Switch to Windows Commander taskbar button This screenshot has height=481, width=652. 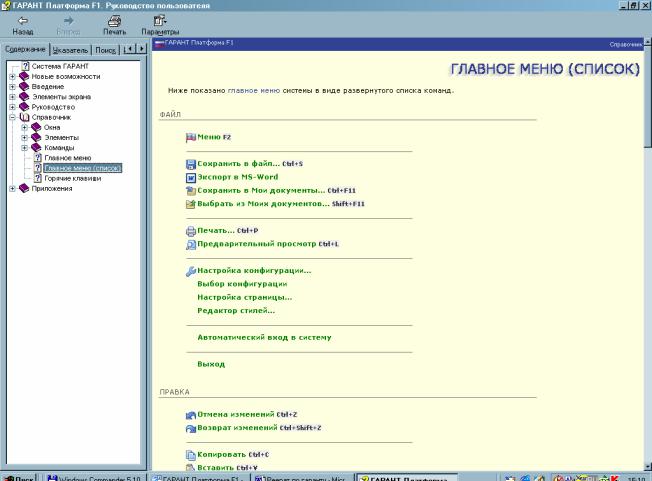[94, 478]
